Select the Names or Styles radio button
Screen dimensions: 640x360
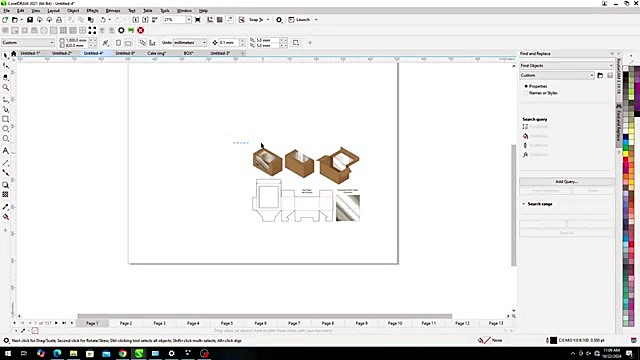click(x=526, y=93)
